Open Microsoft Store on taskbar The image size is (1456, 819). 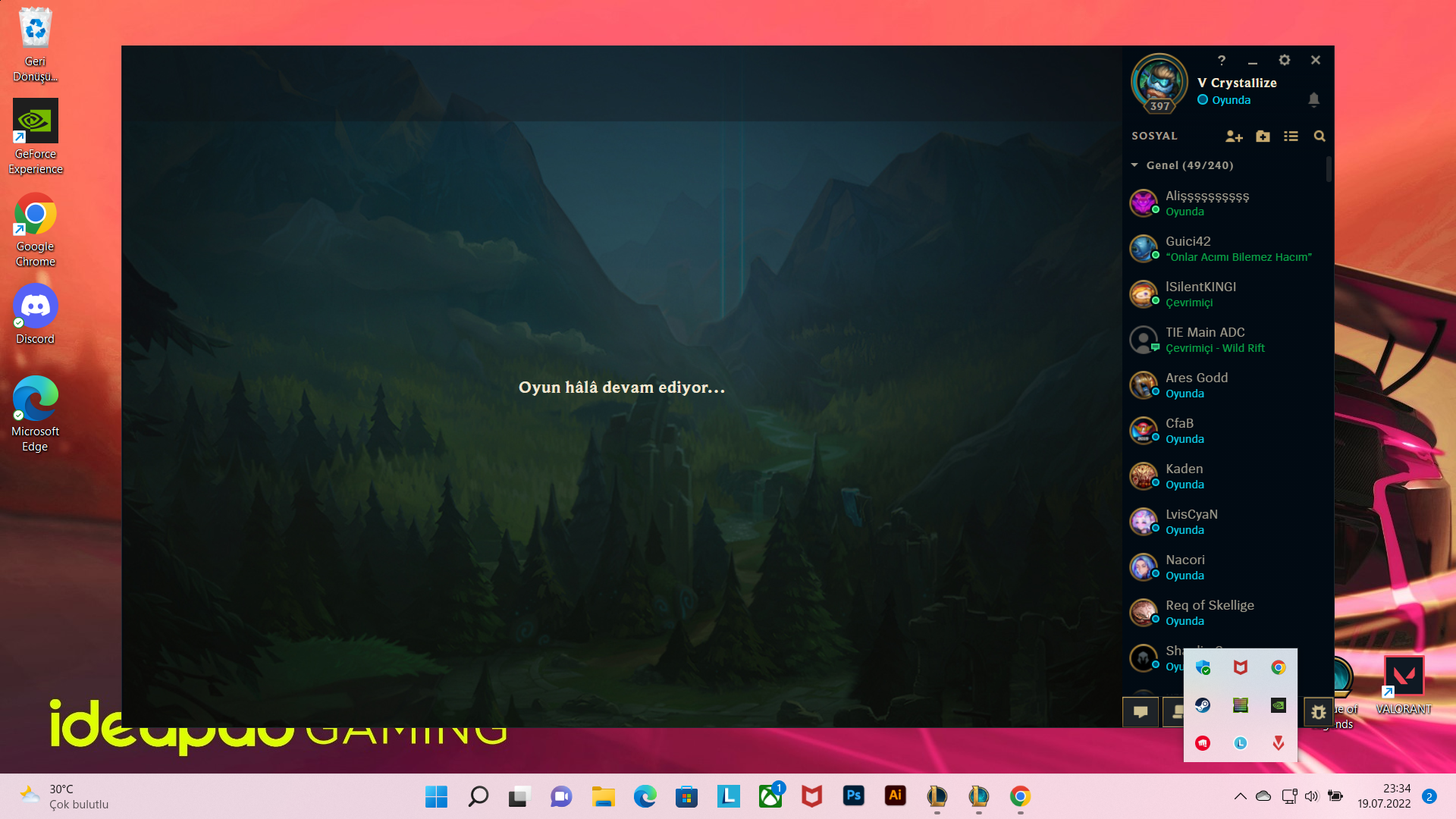coord(686,796)
